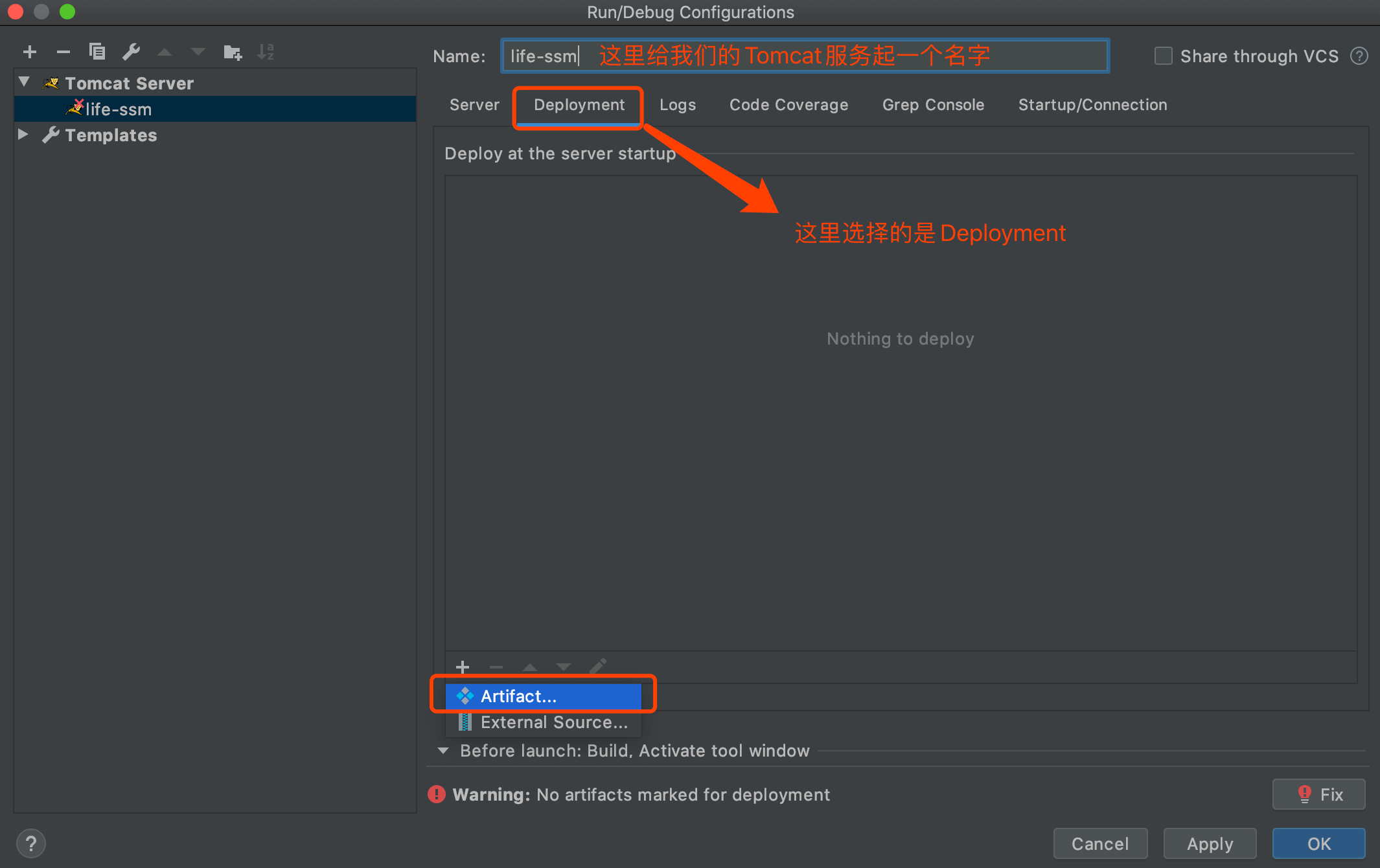This screenshot has height=868, width=1380.
Task: Collapse the Tomcat Server tree node
Action: (25, 82)
